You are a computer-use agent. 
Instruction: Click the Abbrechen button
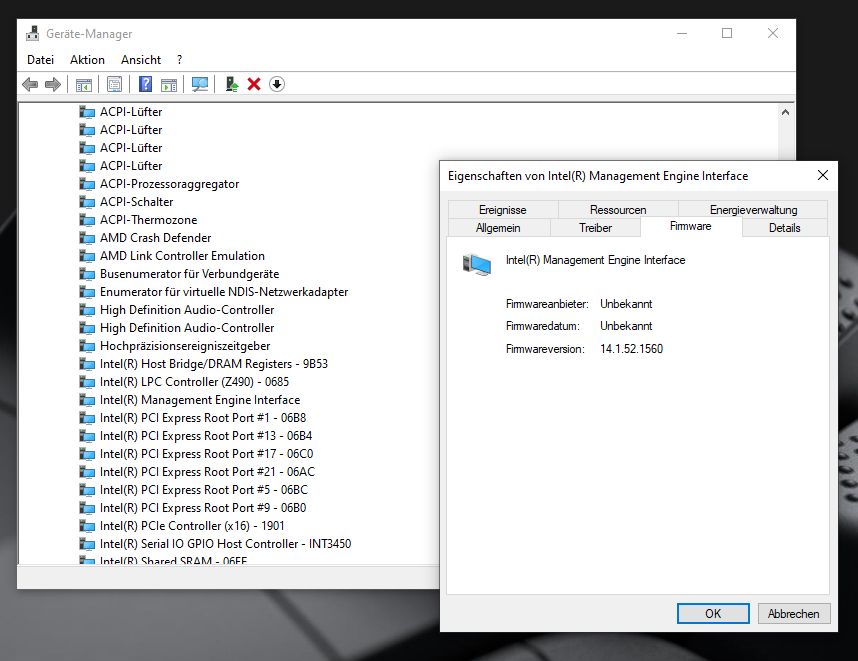[793, 613]
